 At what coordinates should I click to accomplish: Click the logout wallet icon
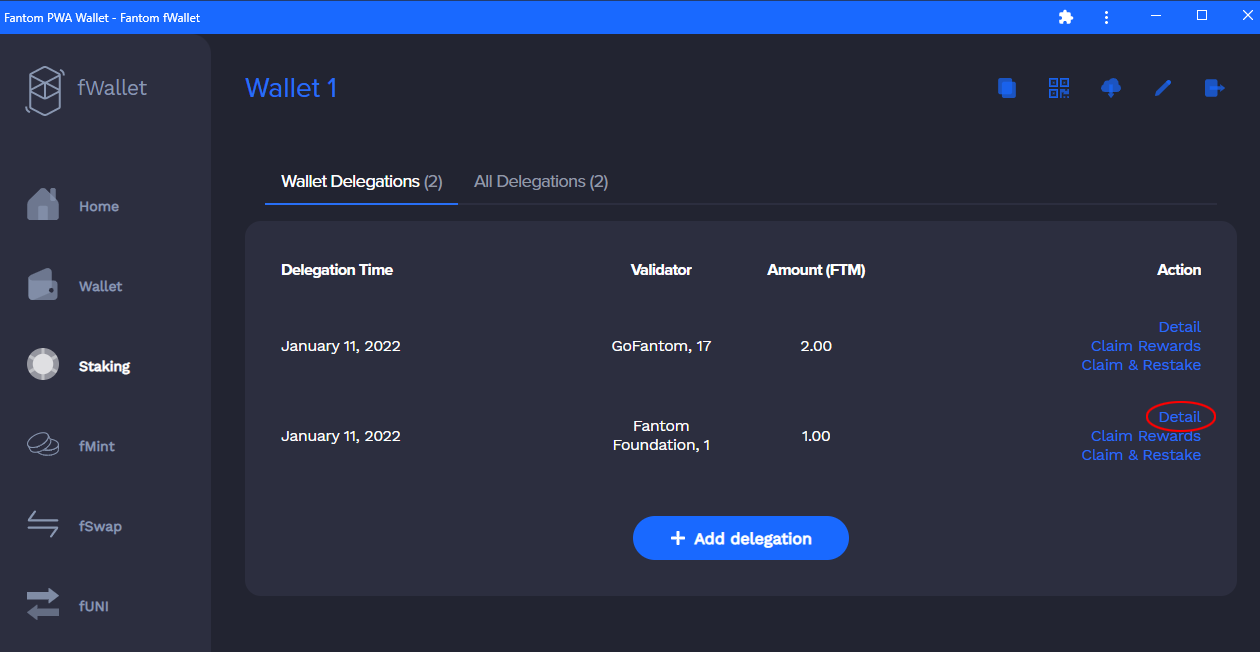click(1214, 88)
